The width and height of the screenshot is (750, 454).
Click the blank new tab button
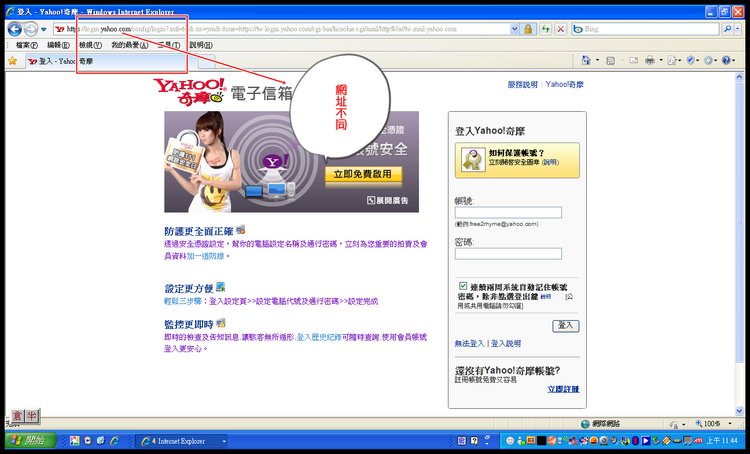tap(206, 61)
